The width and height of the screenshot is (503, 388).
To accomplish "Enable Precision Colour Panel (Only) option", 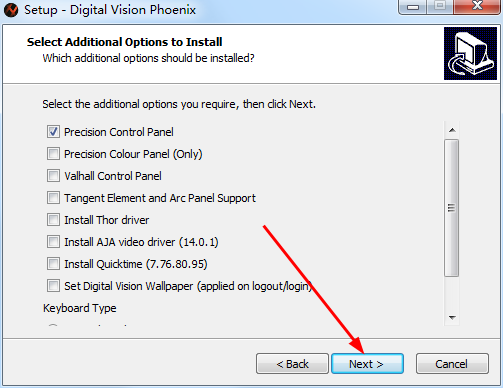I will 53,154.
